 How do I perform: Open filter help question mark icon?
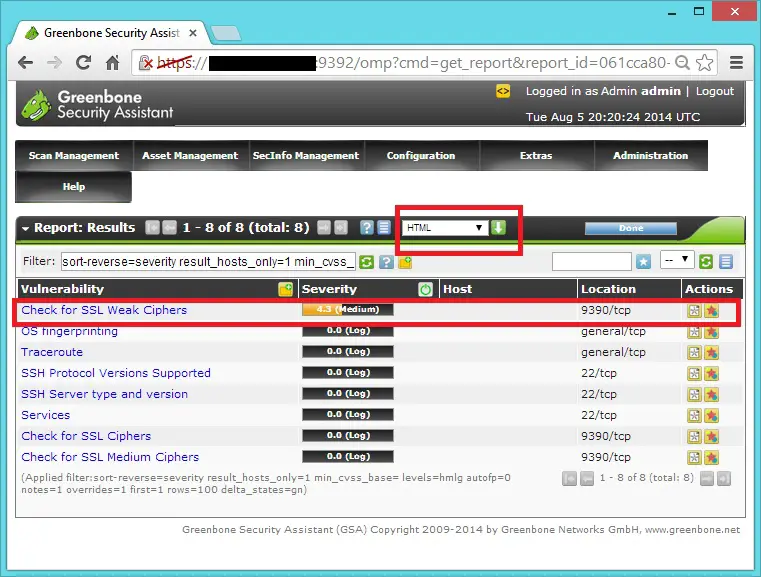(386, 263)
